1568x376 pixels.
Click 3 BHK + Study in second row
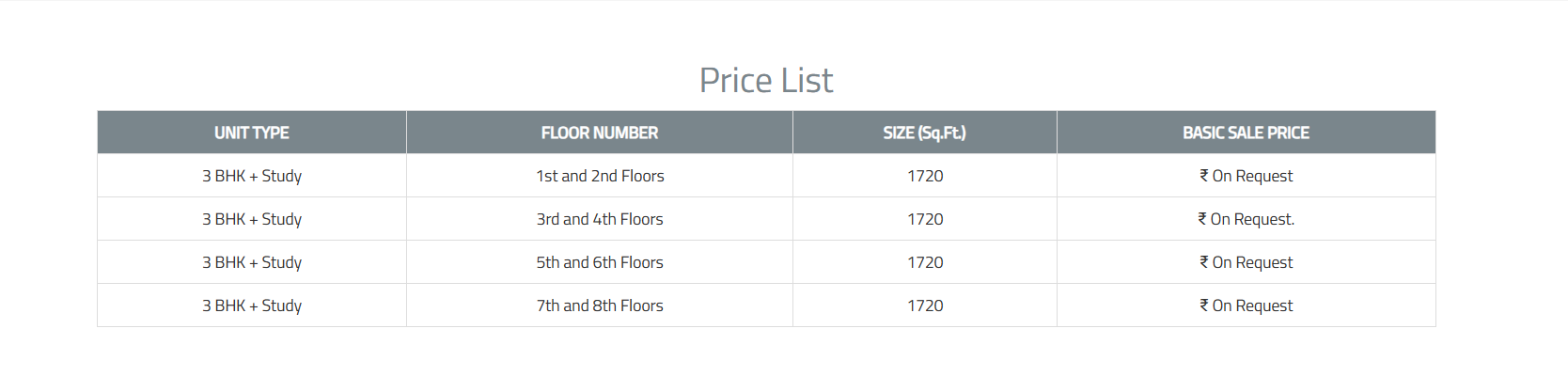point(252,219)
